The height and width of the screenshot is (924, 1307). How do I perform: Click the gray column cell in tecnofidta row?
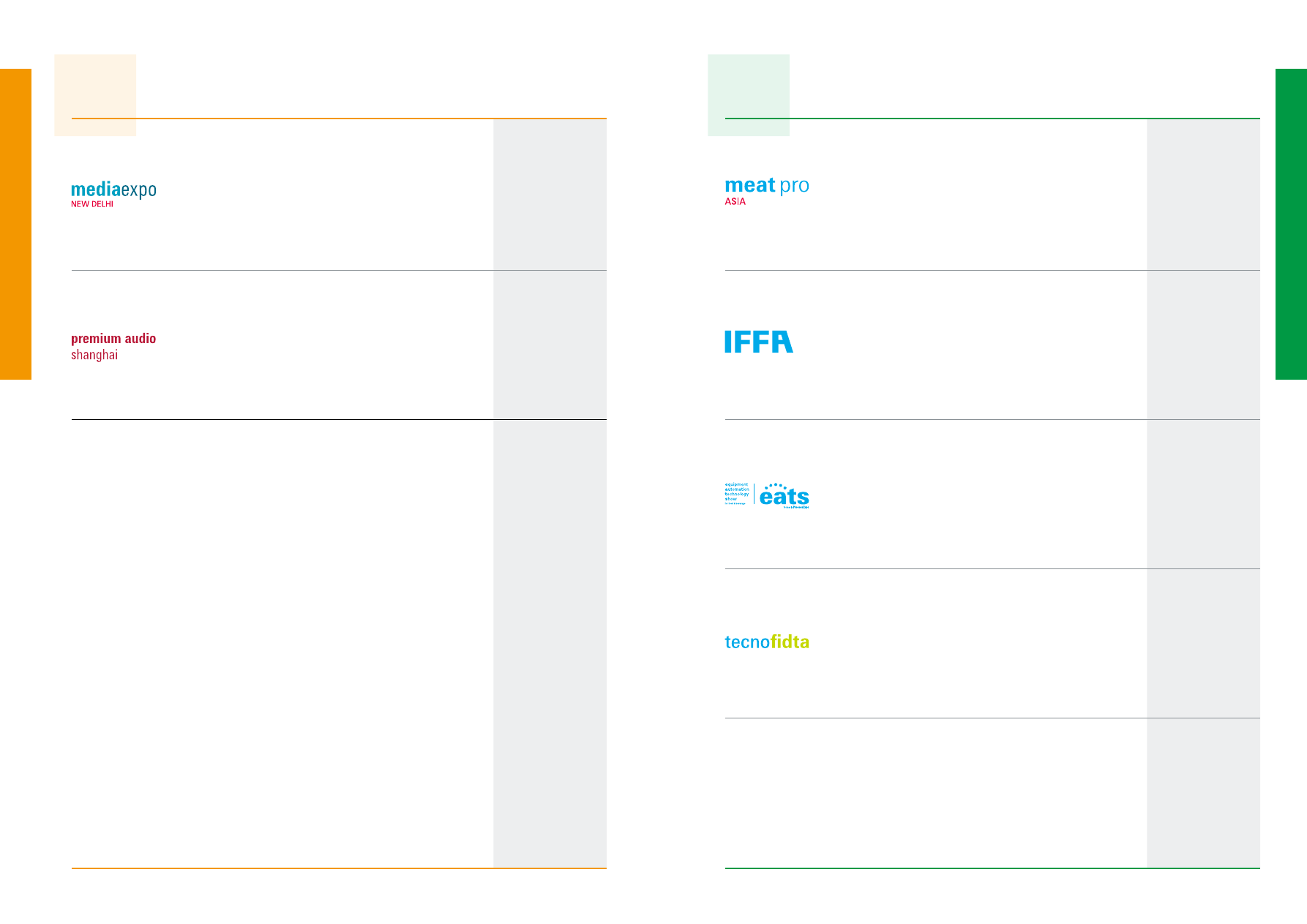[1203, 643]
